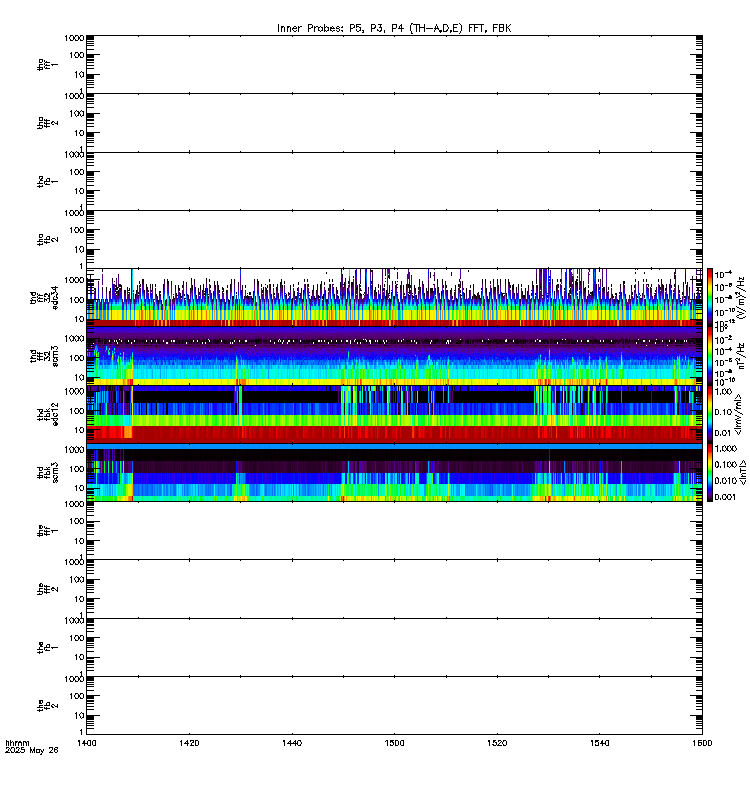
Task: Click the plot title "Inner Probes: P5, P3, P4"
Action: coord(340,29)
